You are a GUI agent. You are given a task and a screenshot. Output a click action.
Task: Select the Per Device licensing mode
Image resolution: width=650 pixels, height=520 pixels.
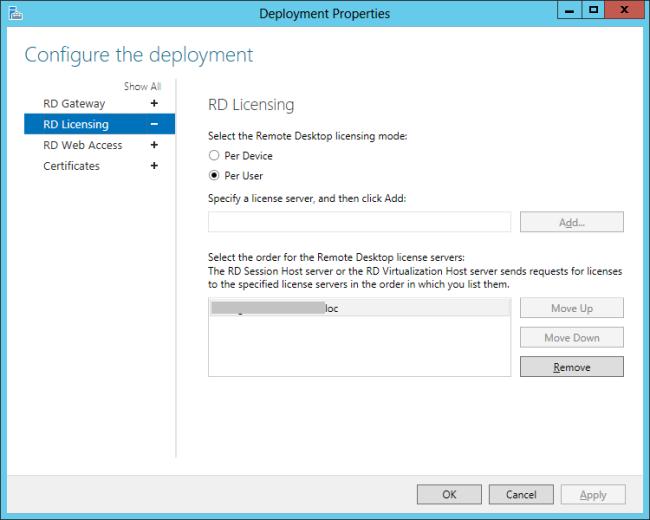(213, 156)
